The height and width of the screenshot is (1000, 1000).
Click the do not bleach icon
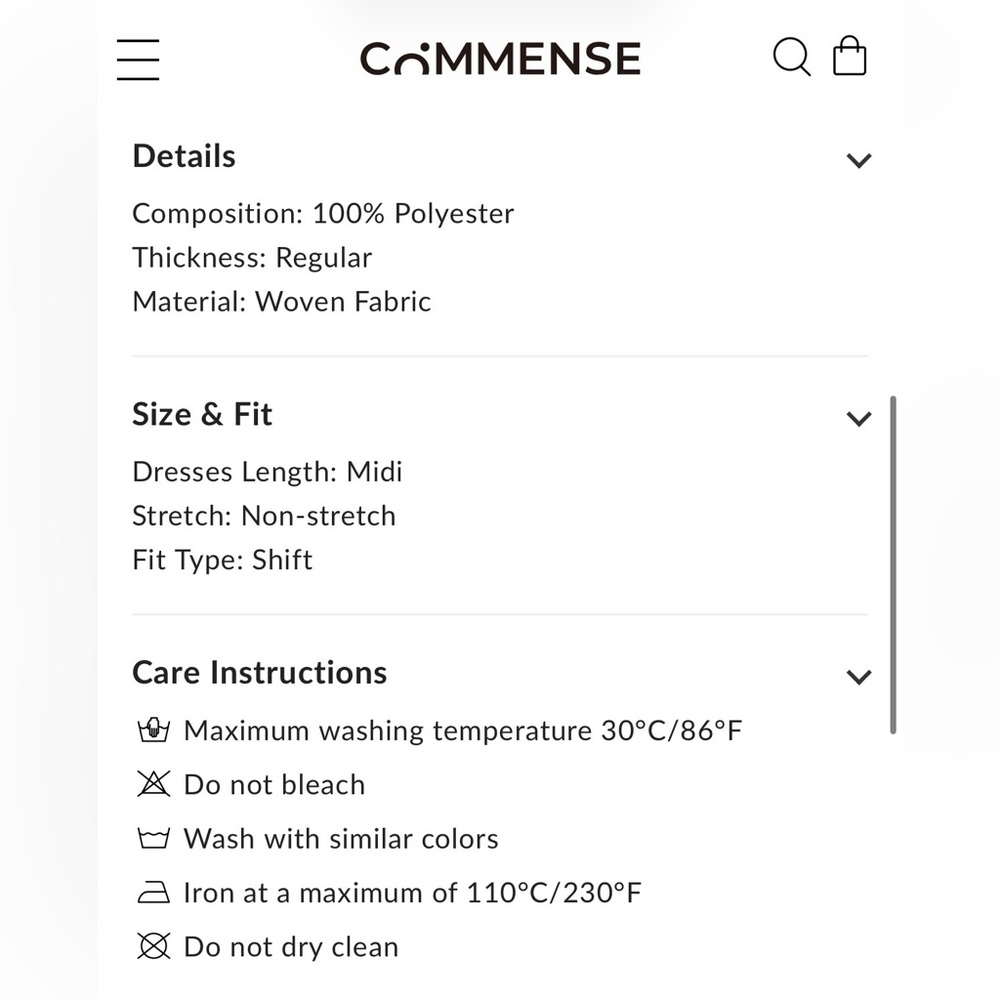point(153,785)
